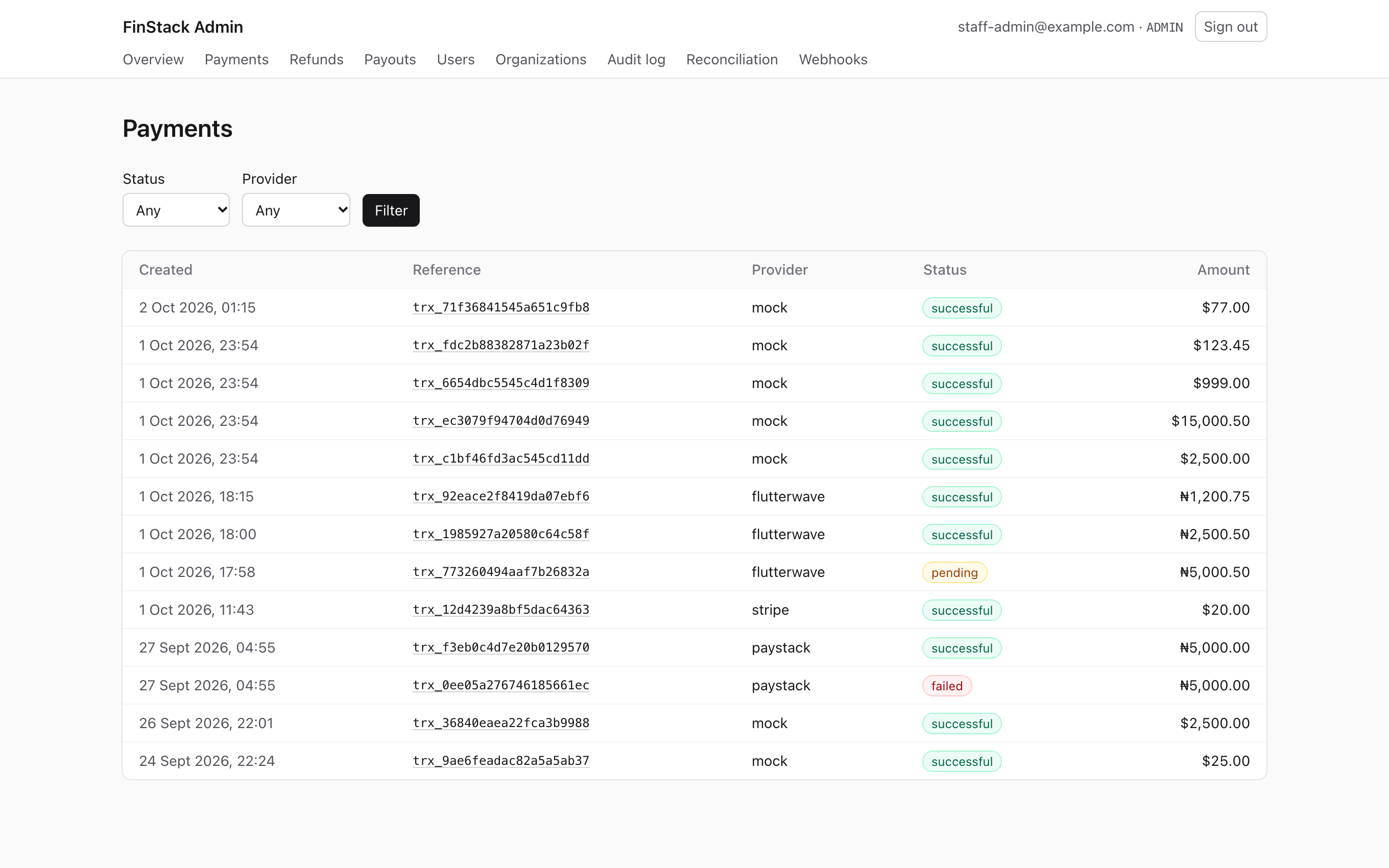Open payment trx_6654dbc5545c4d1f8309
The height and width of the screenshot is (868, 1389).
501,383
